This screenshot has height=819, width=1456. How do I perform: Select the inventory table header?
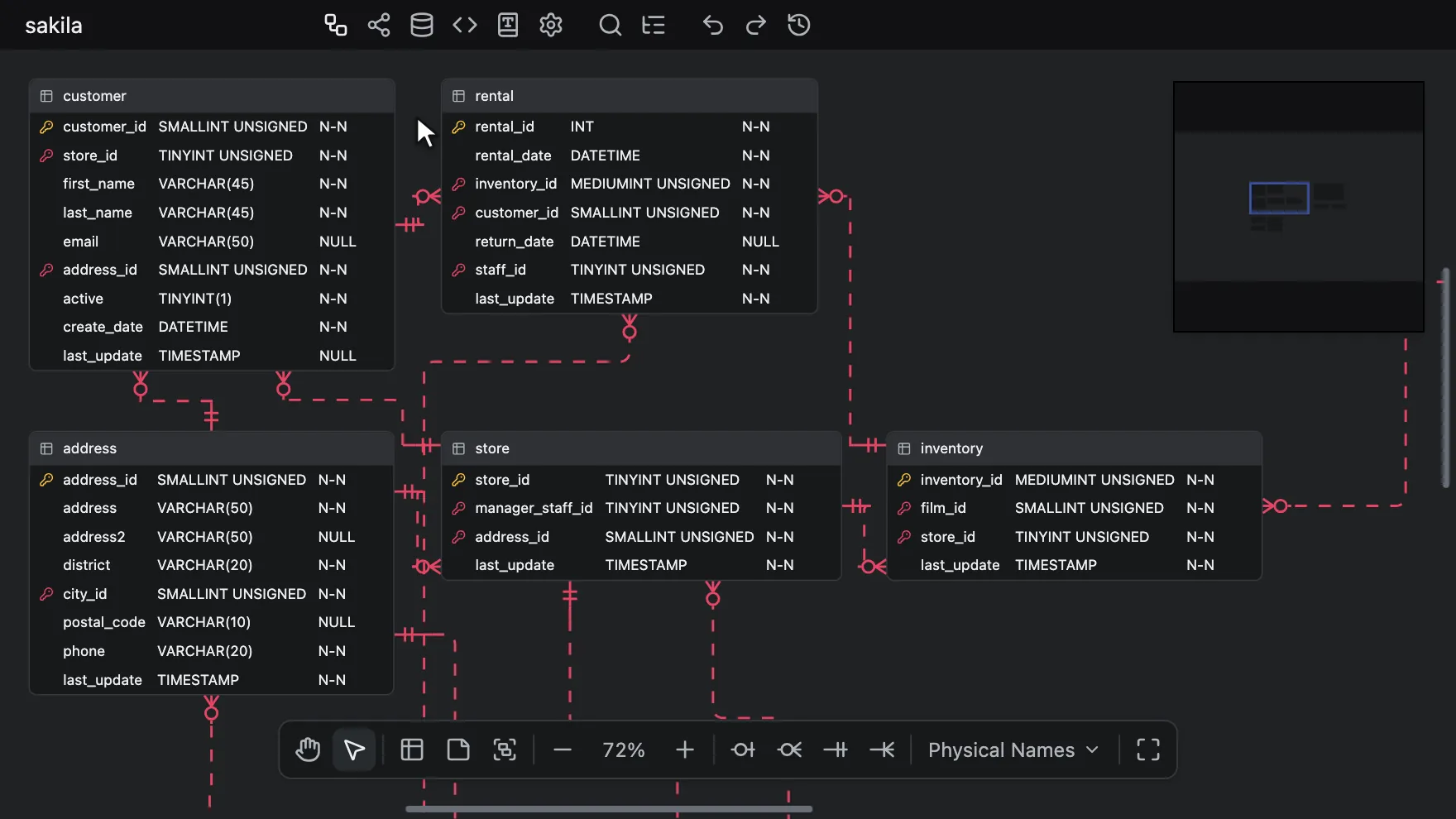coord(1074,448)
